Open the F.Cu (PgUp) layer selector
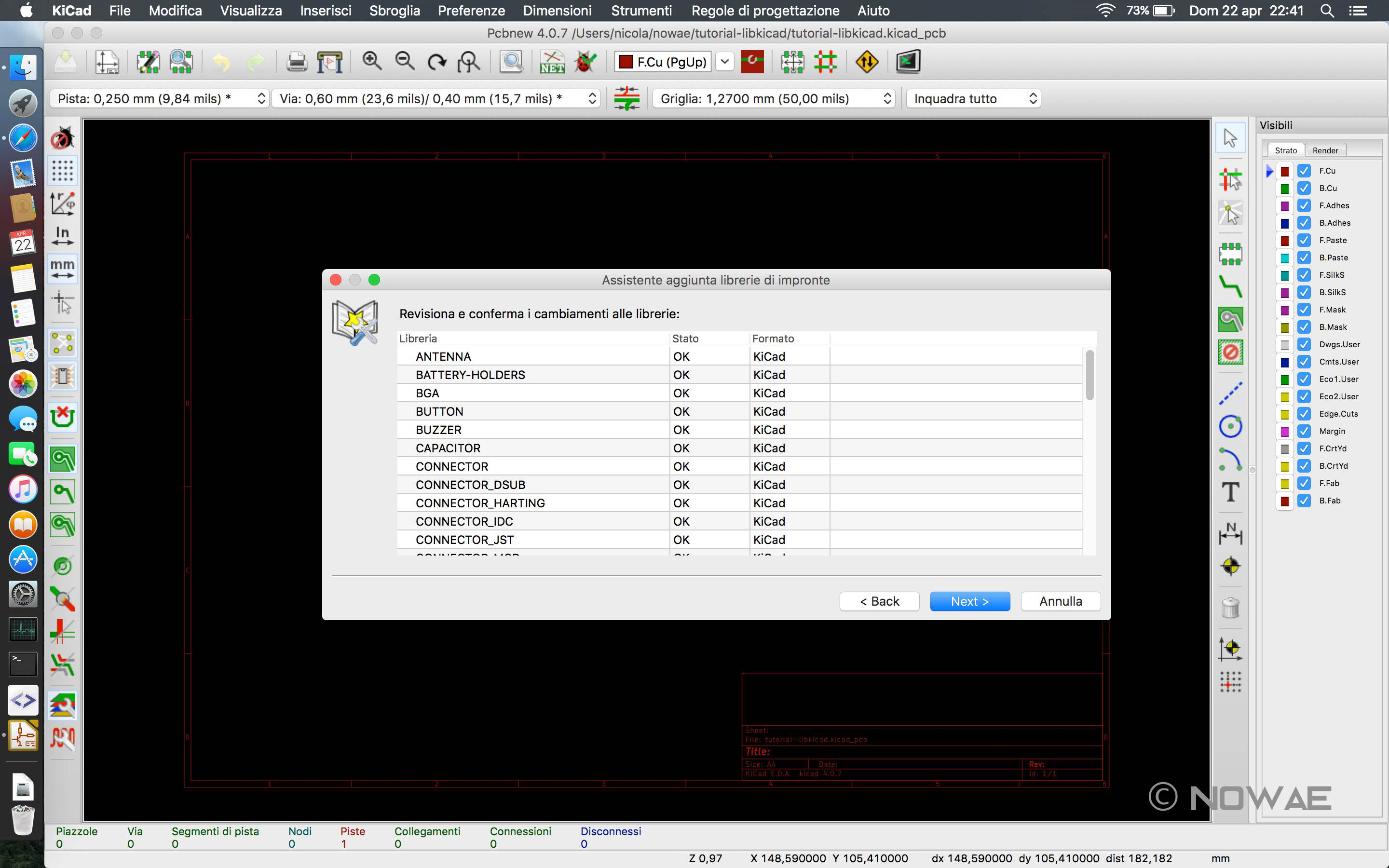Image resolution: width=1389 pixels, height=868 pixels. [674, 61]
